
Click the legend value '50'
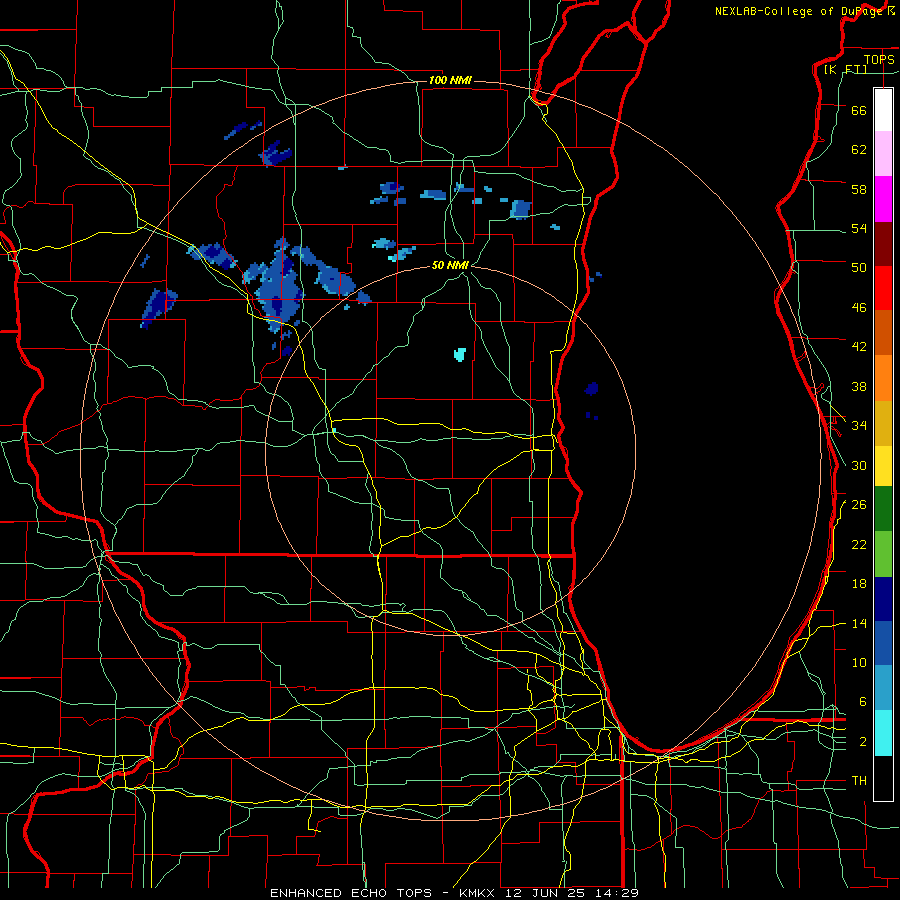(x=859, y=268)
